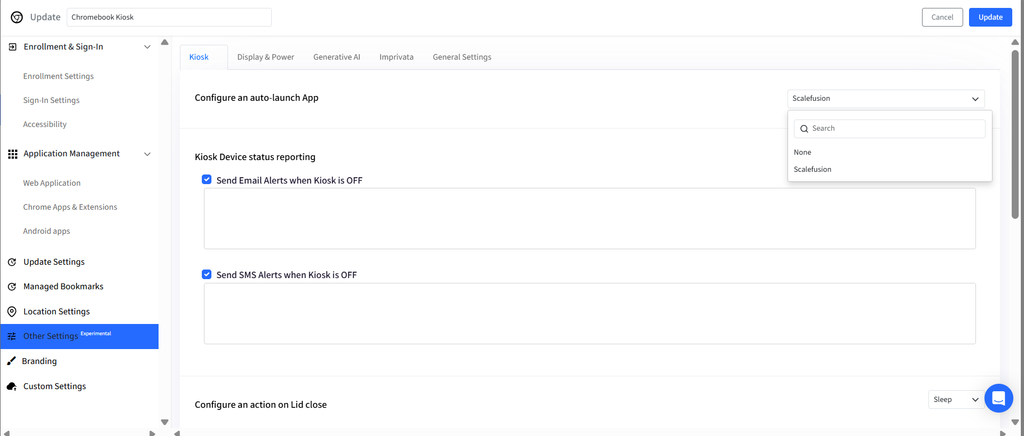Select Other Settings Experimental in the sidebar
The image size is (1024, 436).
pyautogui.click(x=79, y=336)
